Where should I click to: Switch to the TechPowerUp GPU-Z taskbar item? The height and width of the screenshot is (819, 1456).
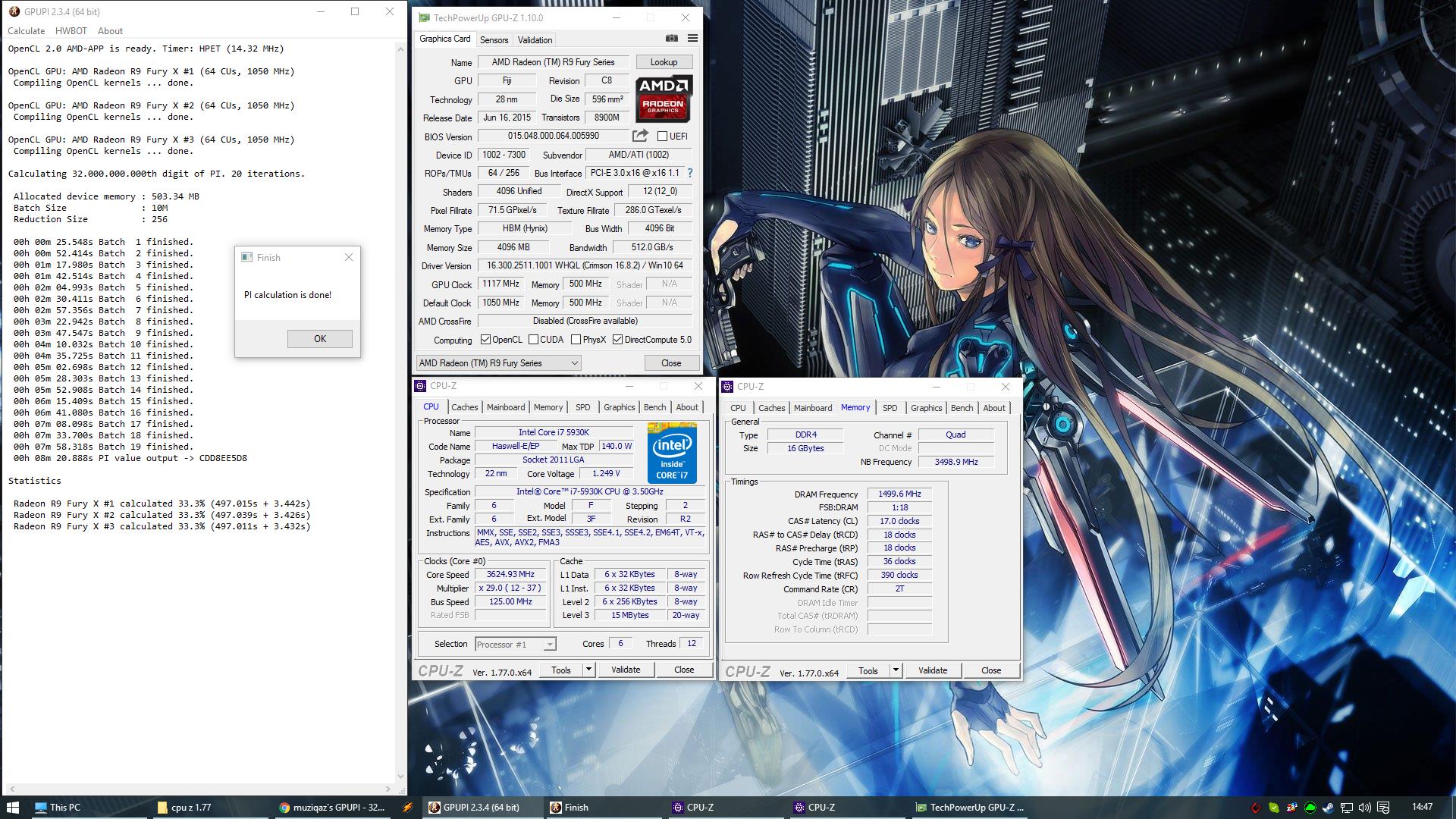pos(970,807)
